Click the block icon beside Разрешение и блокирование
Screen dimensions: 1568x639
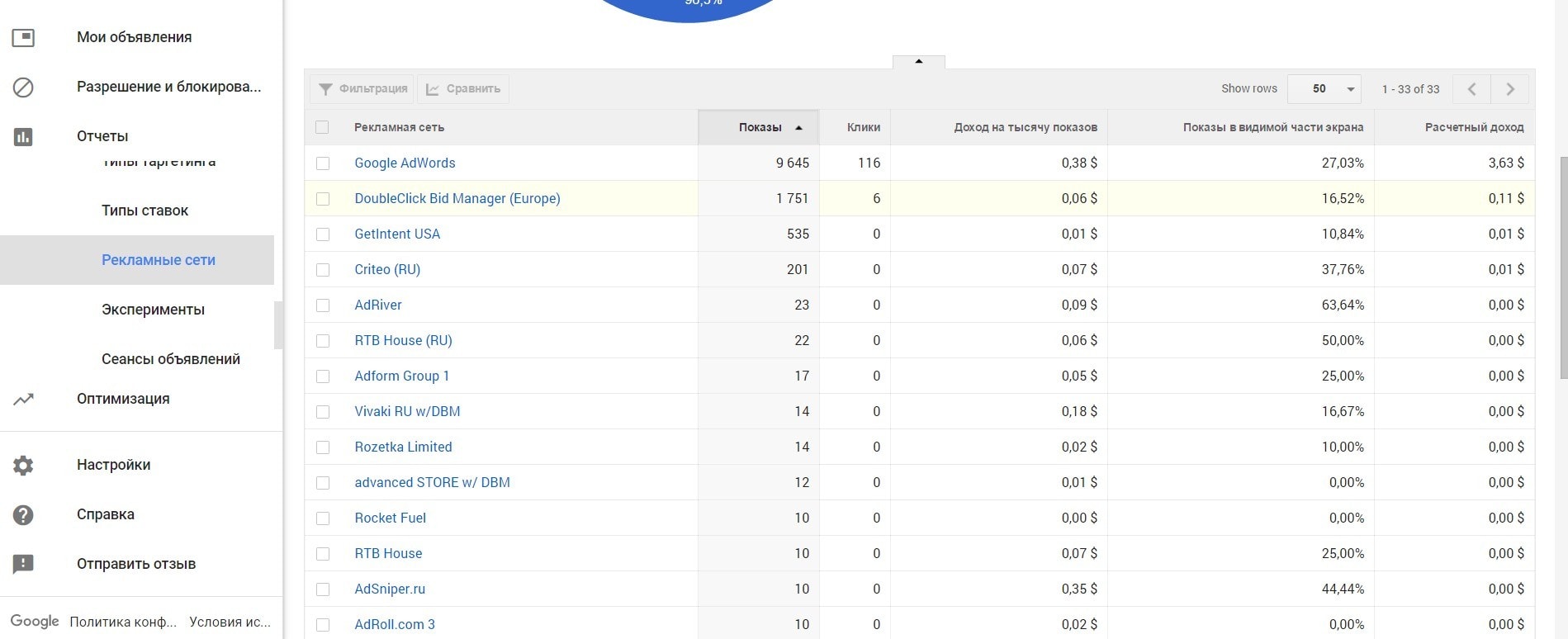coord(23,87)
